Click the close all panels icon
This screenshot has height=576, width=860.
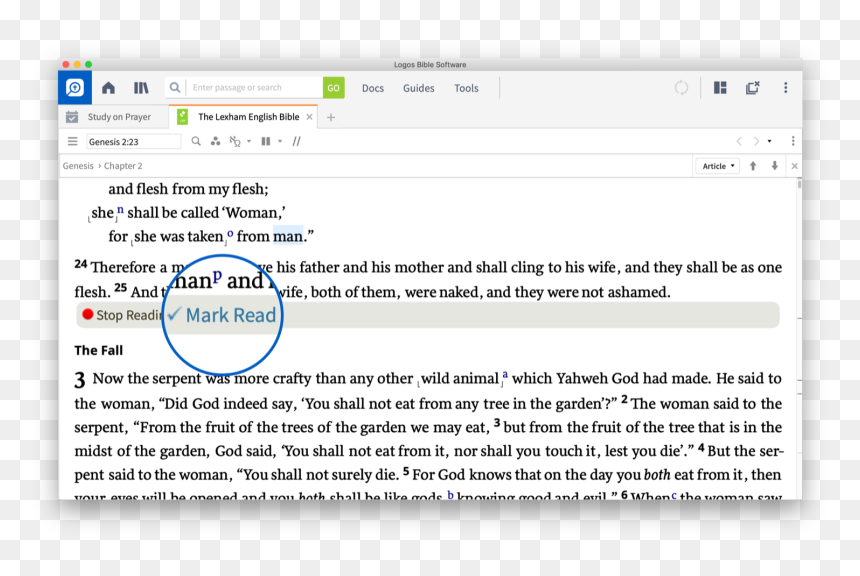(752, 88)
